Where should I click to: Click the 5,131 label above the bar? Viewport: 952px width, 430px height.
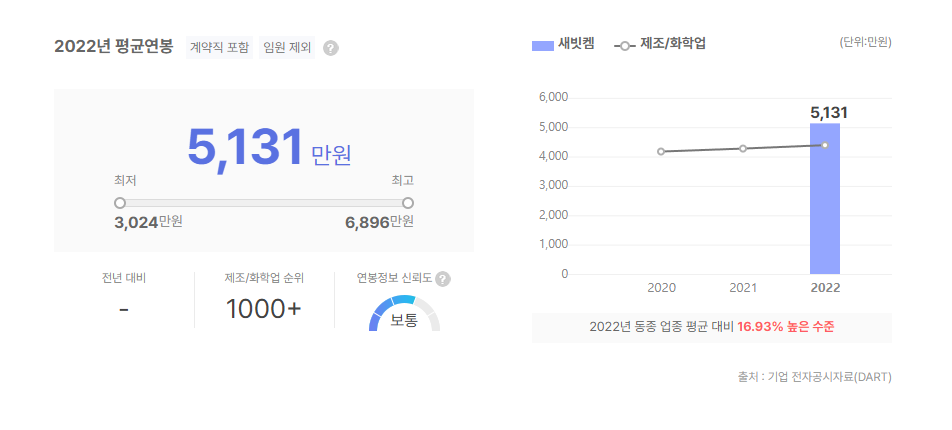coord(829,112)
